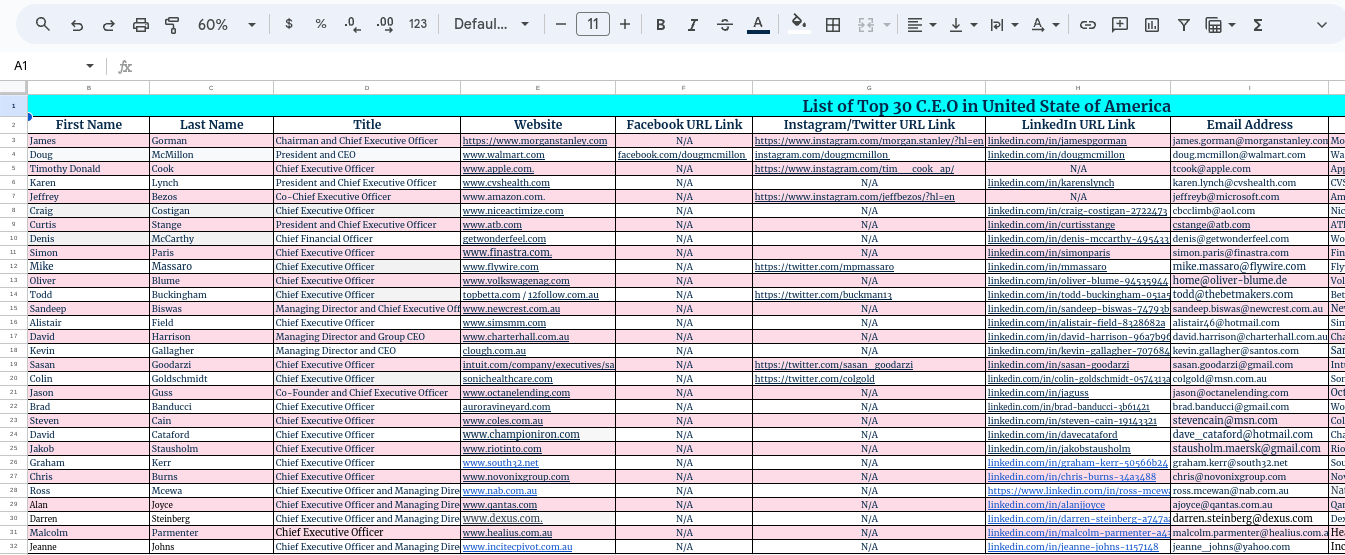1345x555 pixels.
Task: Open text rotation dropdown
Action: pos(1044,24)
